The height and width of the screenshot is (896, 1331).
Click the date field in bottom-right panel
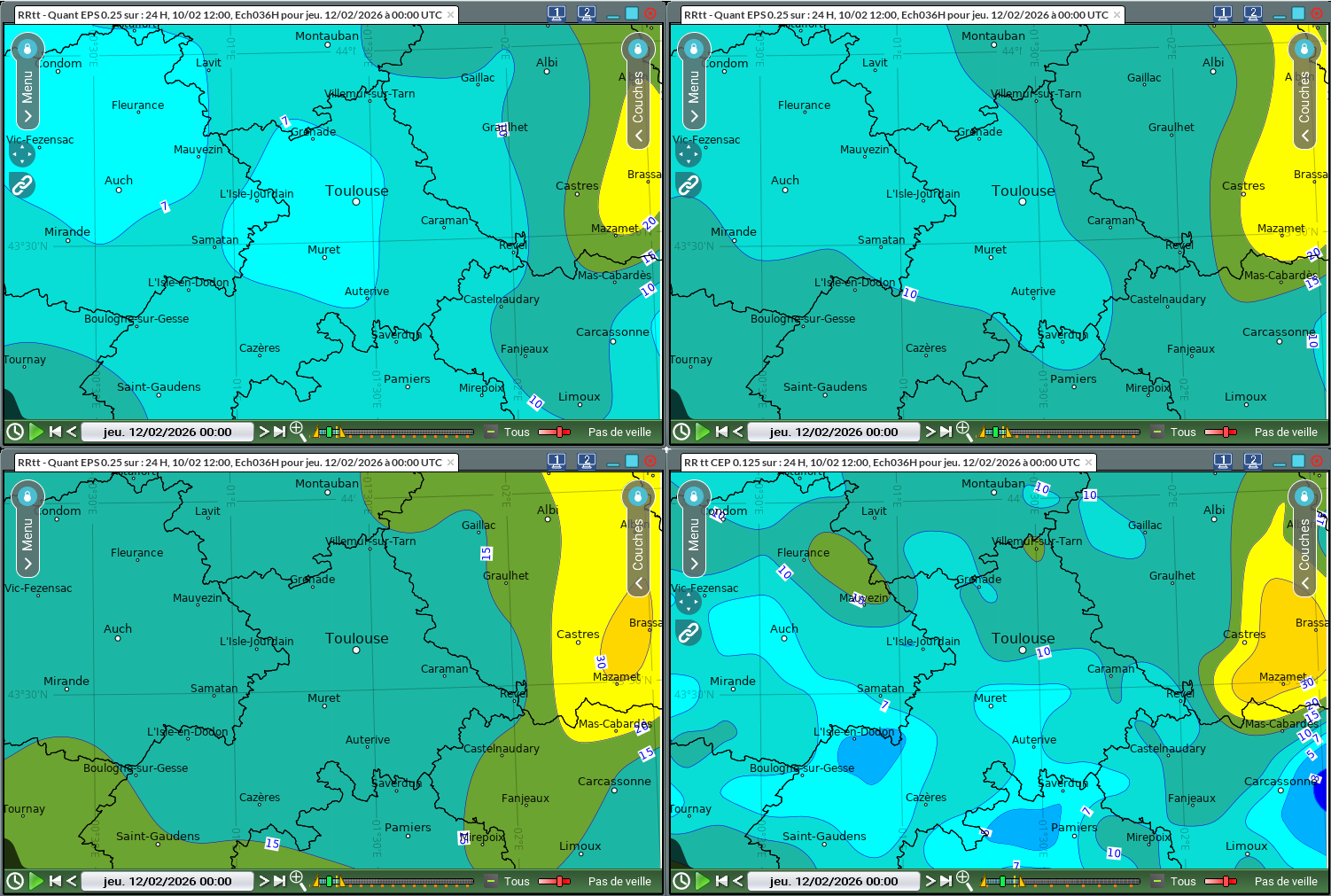pyautogui.click(x=834, y=881)
